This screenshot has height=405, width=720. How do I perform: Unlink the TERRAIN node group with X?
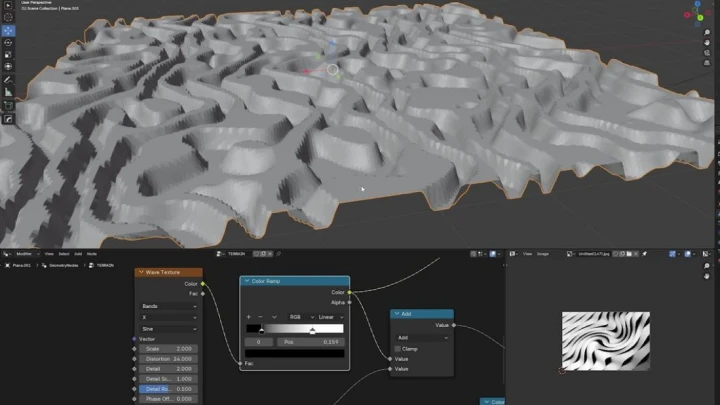coord(270,253)
